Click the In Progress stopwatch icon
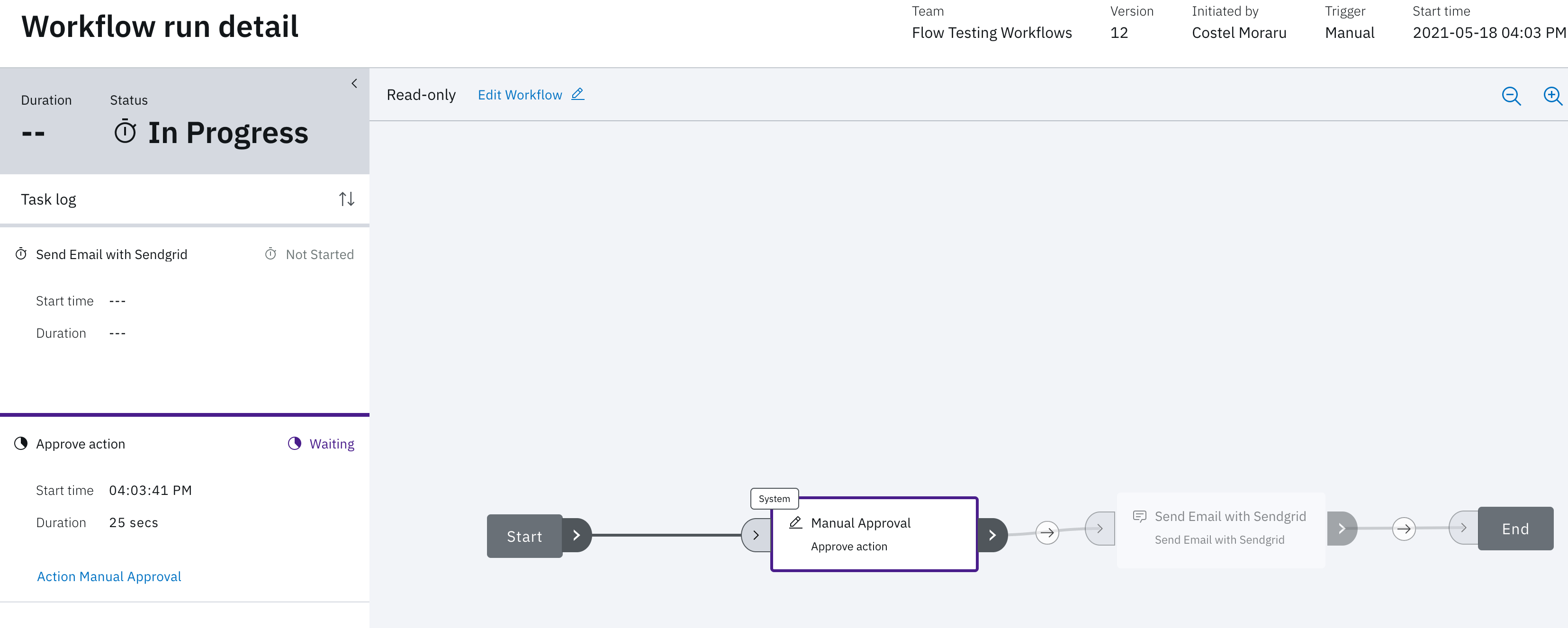1568x628 pixels. tap(126, 132)
